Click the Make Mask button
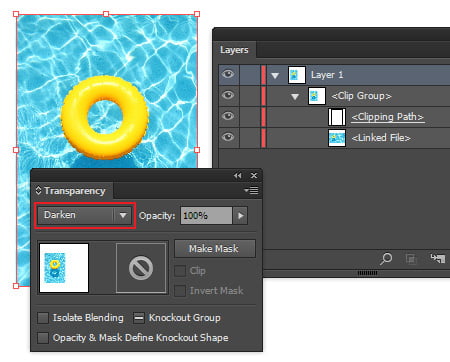The image size is (450, 362). [x=215, y=249]
